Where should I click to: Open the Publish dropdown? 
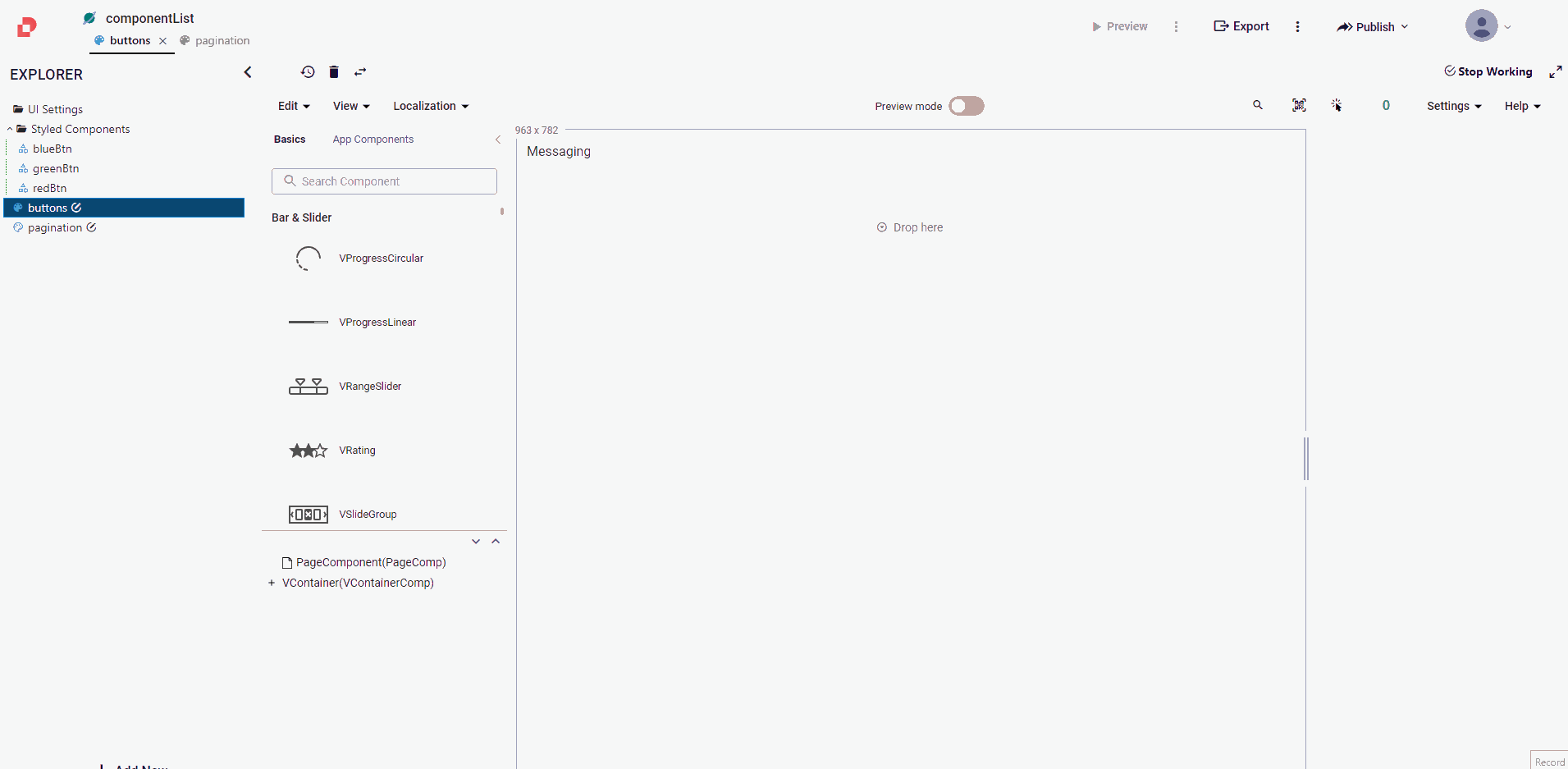(1373, 27)
